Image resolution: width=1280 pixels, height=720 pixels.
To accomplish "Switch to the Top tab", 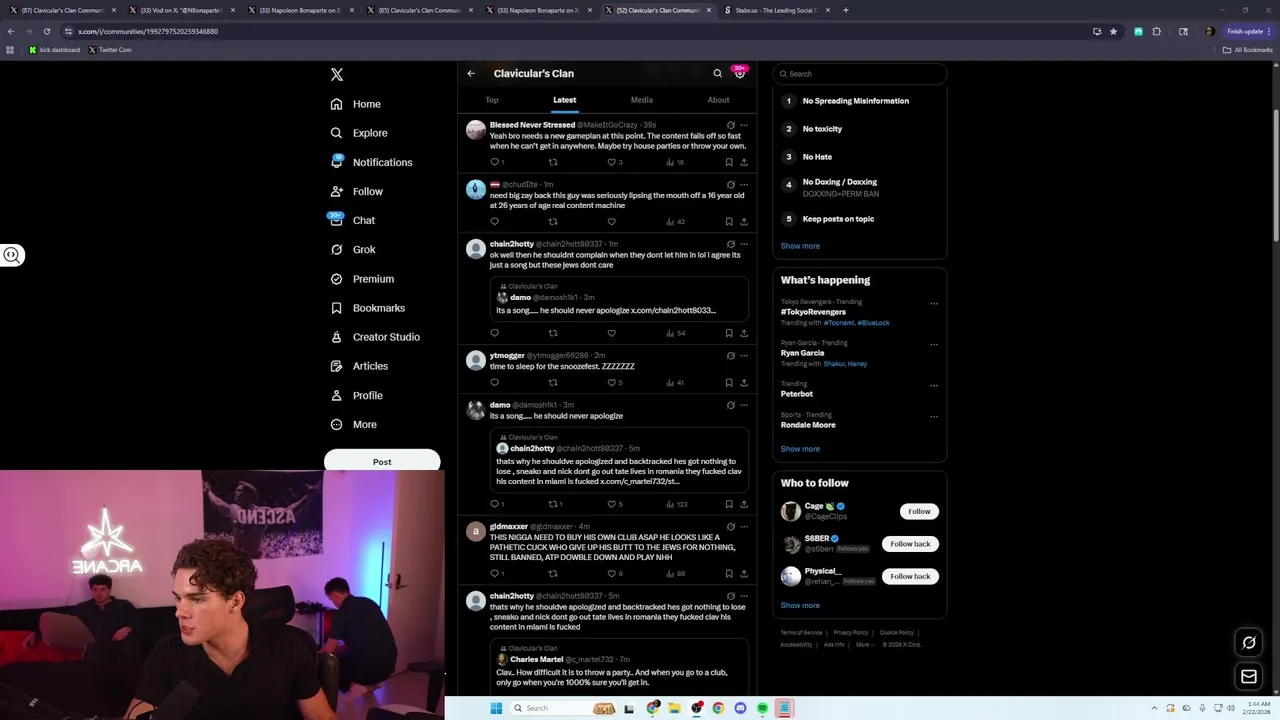I will [492, 100].
